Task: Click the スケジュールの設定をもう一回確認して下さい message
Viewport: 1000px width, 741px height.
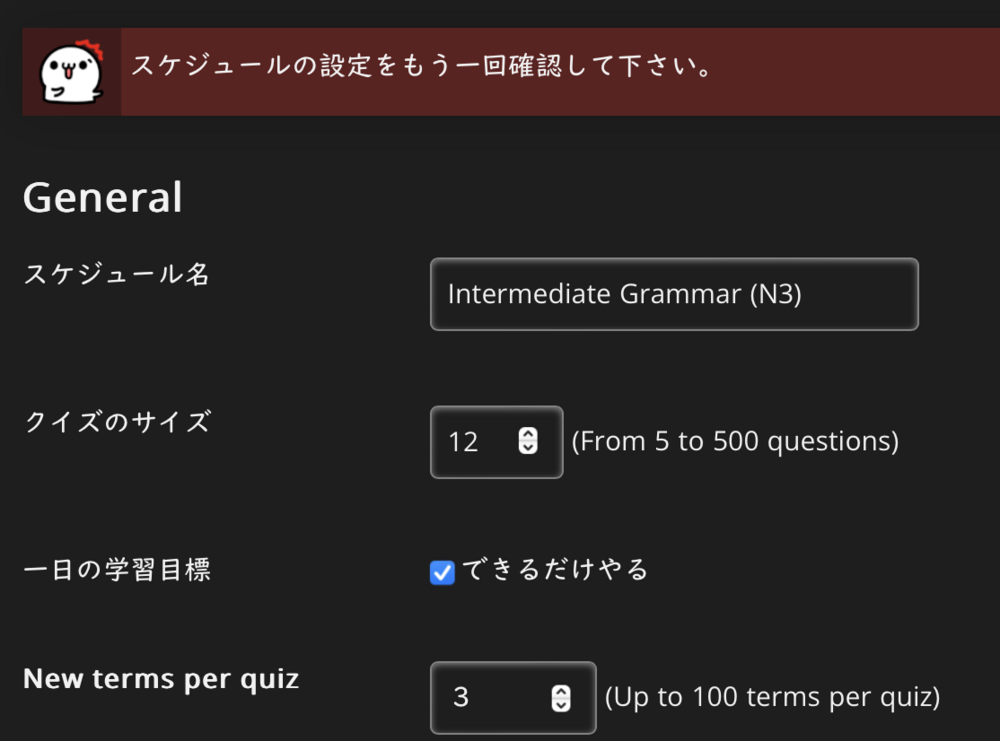Action: (421, 66)
